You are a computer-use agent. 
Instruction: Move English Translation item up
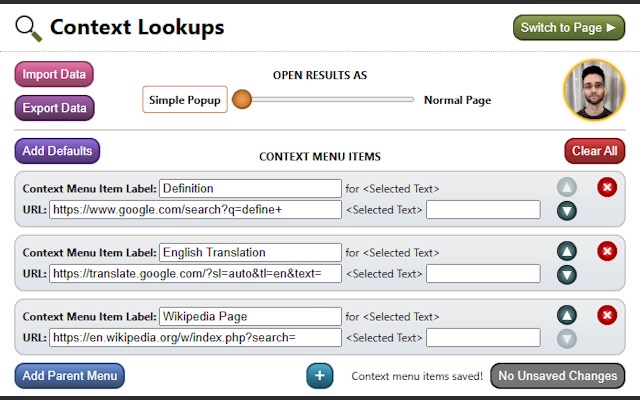point(567,251)
